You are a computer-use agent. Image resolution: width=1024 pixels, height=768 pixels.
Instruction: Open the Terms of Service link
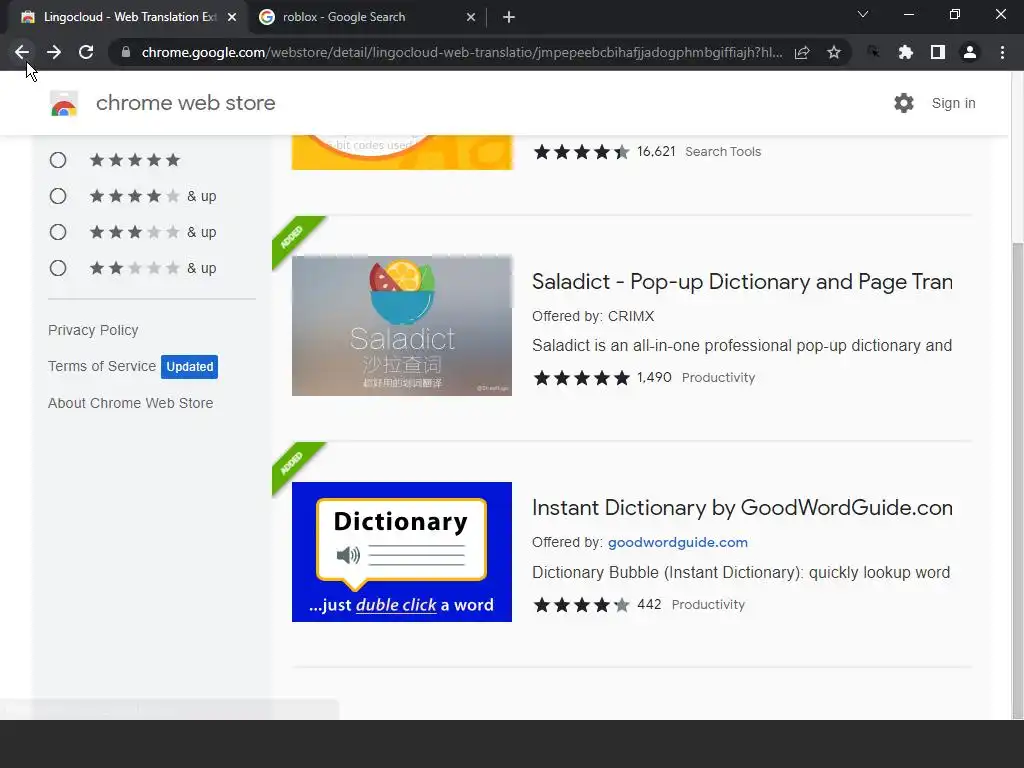pos(102,366)
